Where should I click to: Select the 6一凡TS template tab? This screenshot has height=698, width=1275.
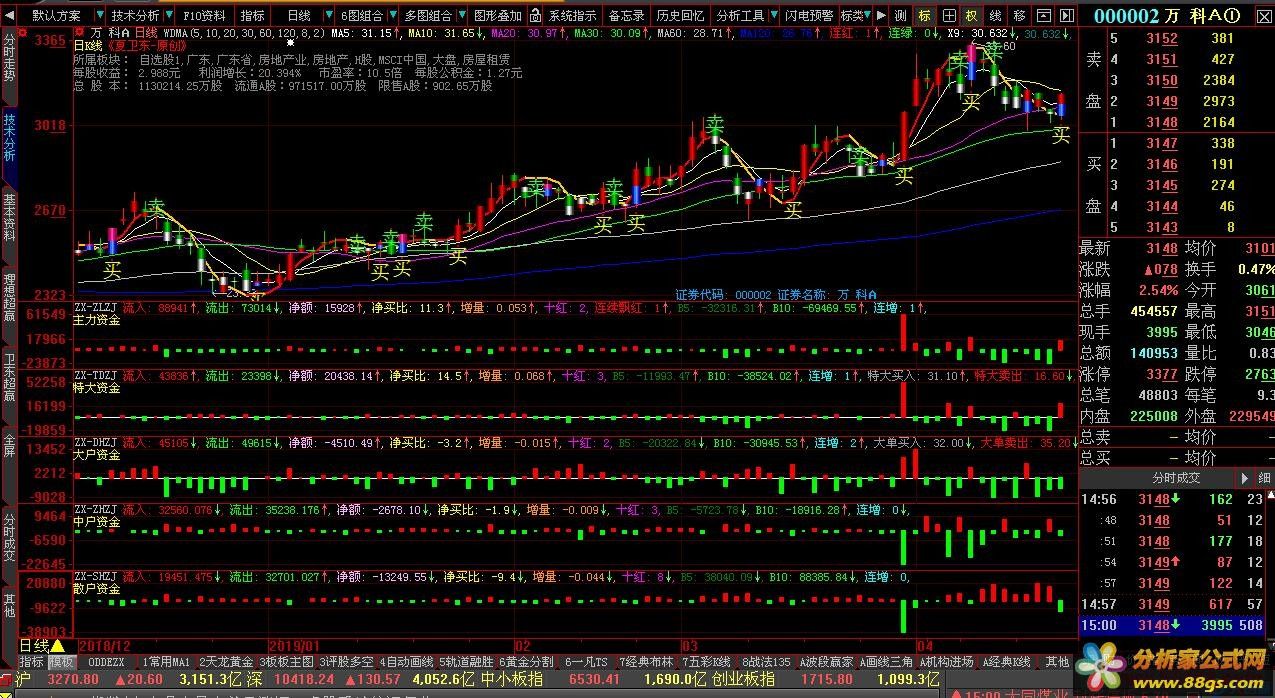(586, 662)
